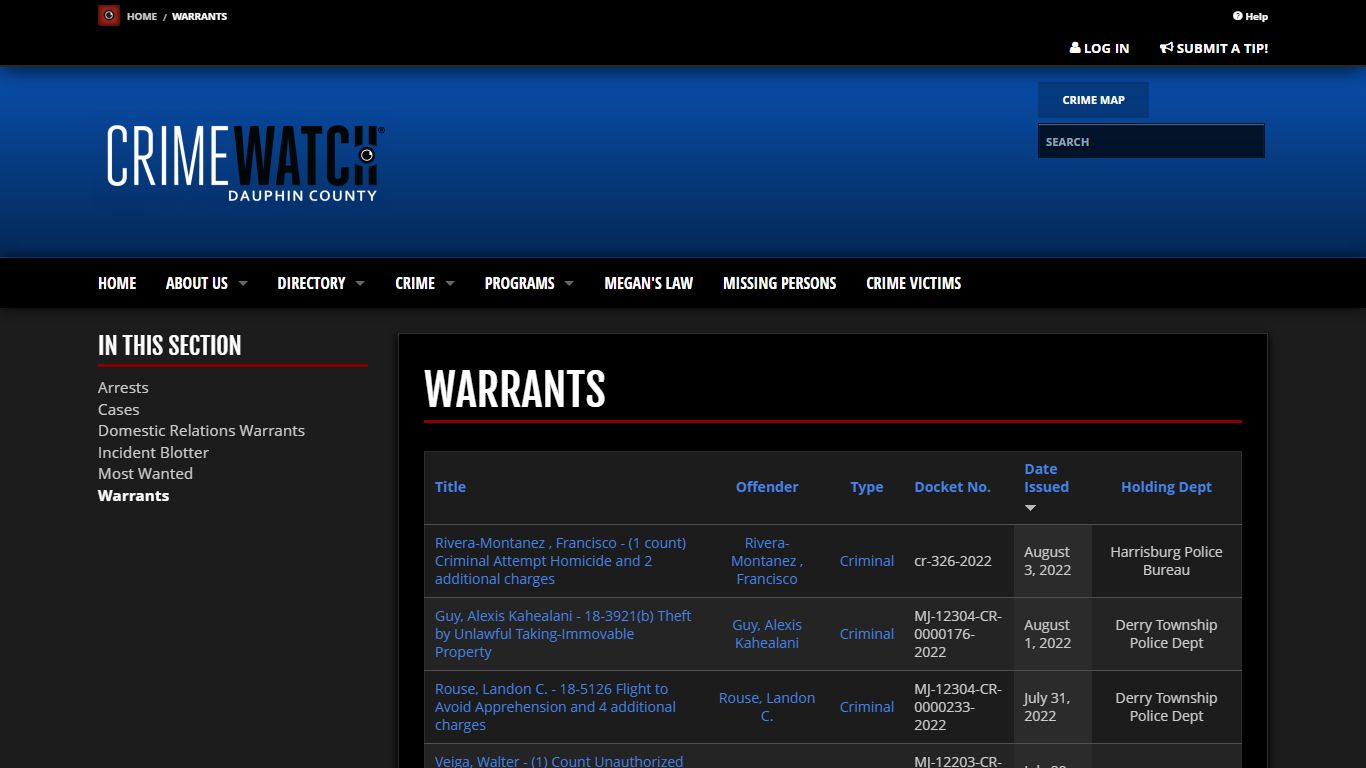Select HOME in main navigation
Screen dimensions: 1366x768
pos(117,283)
